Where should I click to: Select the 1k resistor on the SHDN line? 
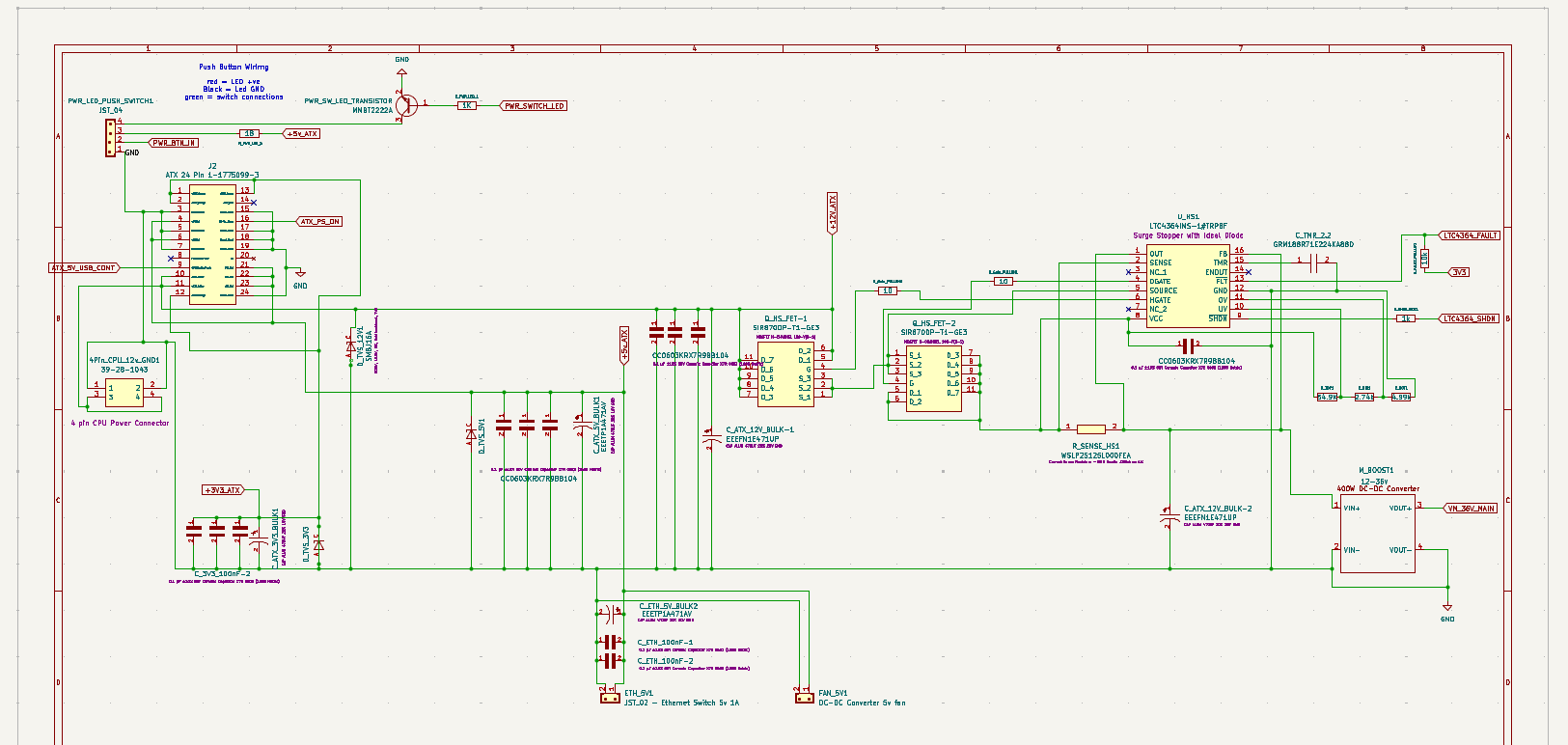(x=1406, y=318)
